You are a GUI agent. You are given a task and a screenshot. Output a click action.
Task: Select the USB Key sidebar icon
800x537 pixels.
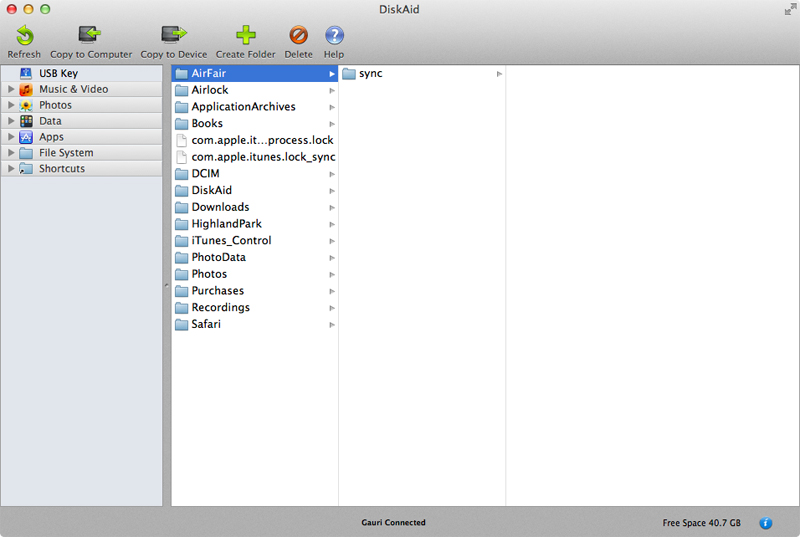click(26, 73)
